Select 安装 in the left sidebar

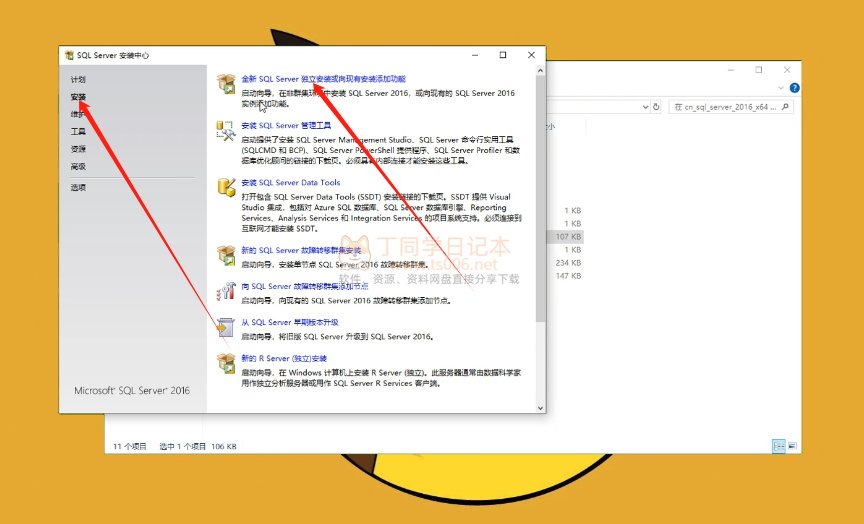78,97
